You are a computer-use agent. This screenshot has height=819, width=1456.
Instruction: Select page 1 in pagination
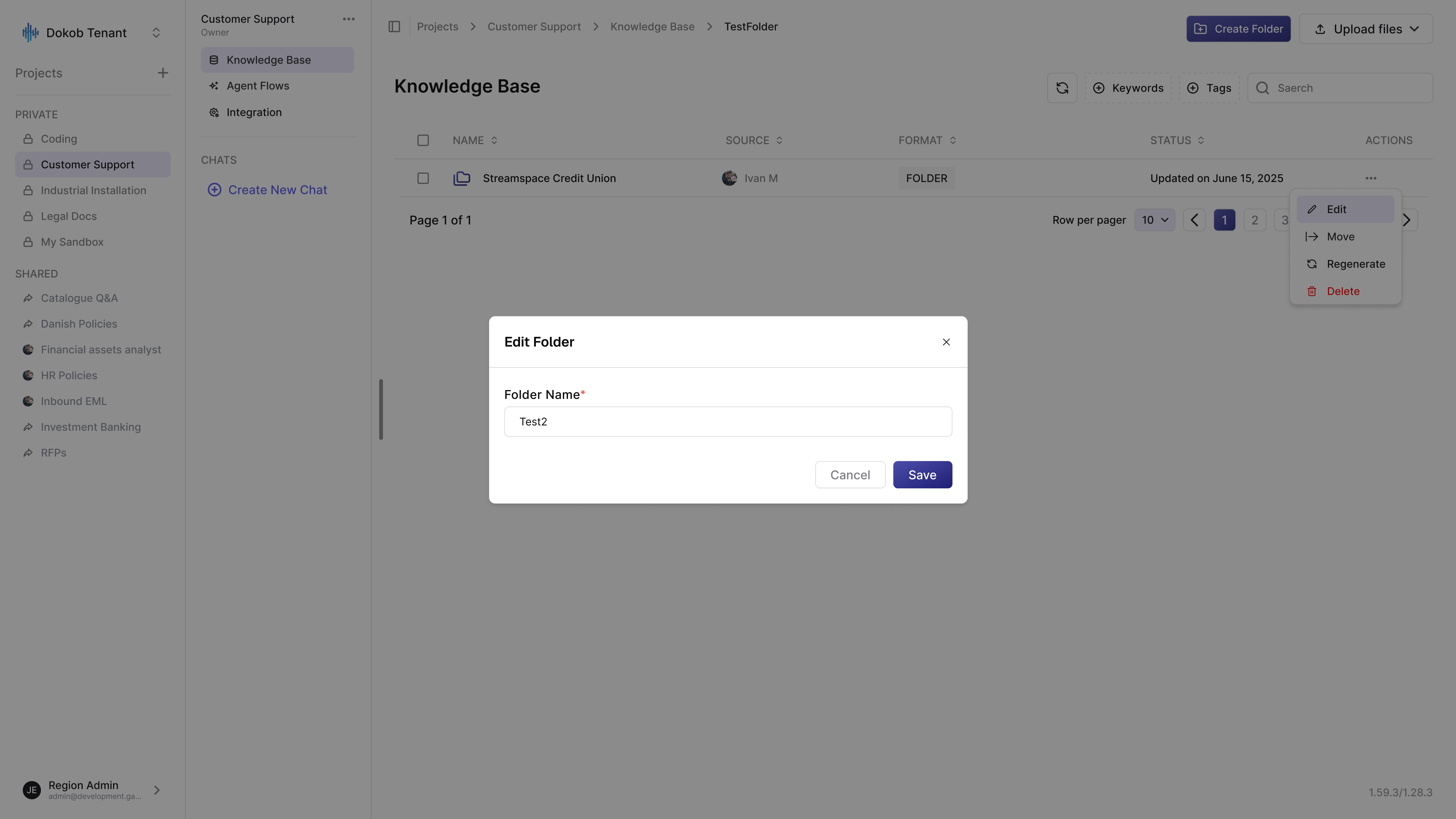(x=1224, y=220)
